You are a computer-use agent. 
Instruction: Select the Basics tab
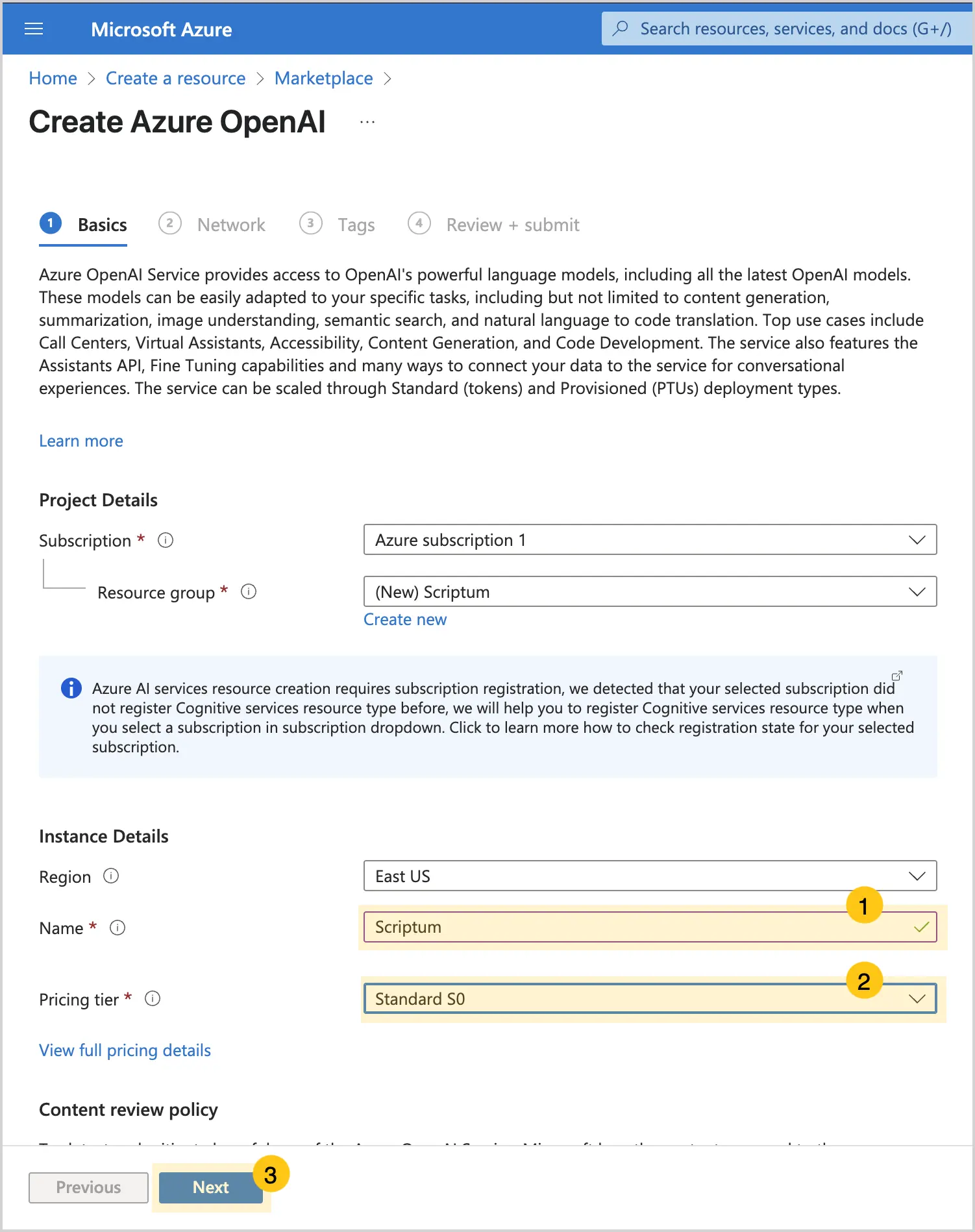tap(83, 225)
